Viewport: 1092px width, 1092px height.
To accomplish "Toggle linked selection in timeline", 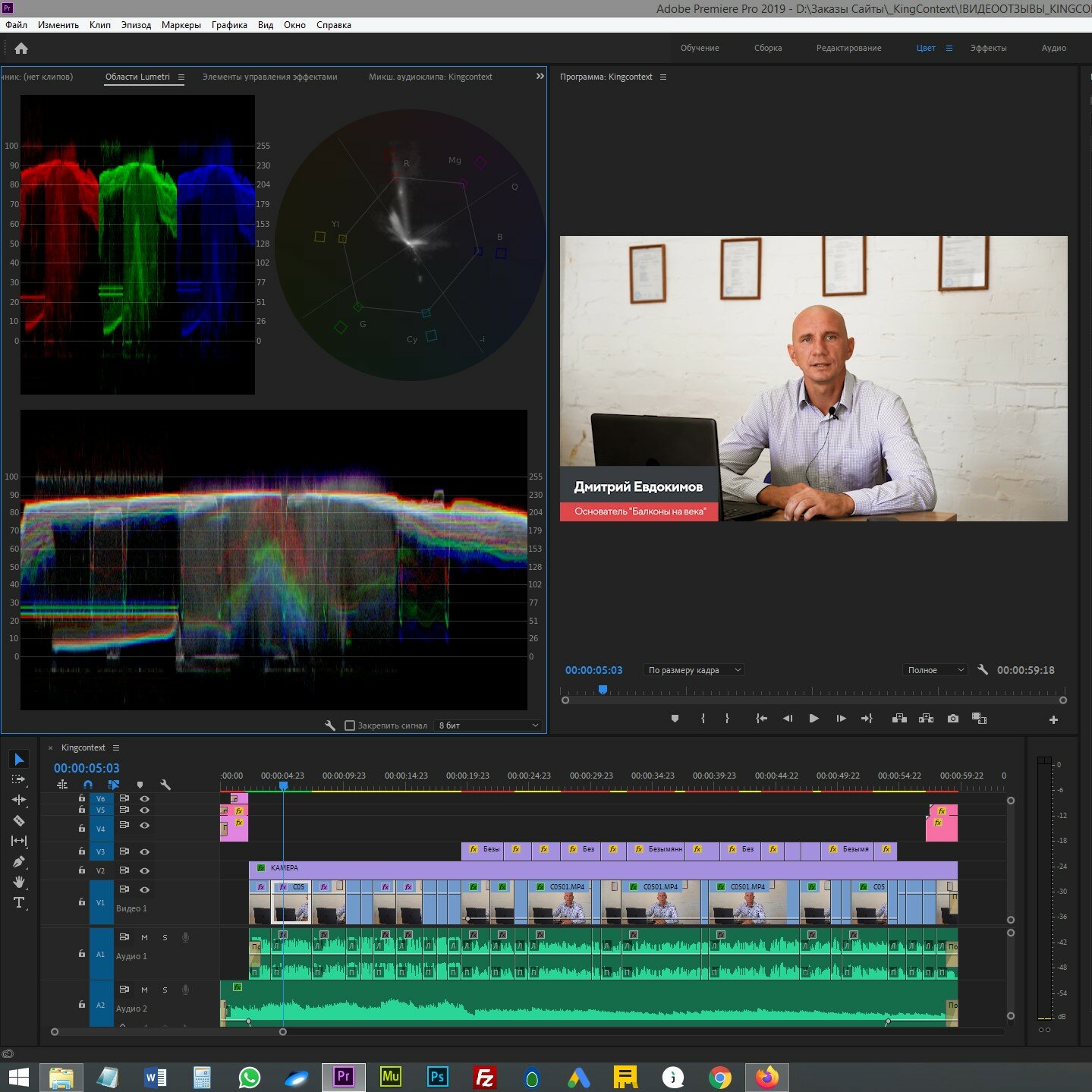I will (114, 785).
